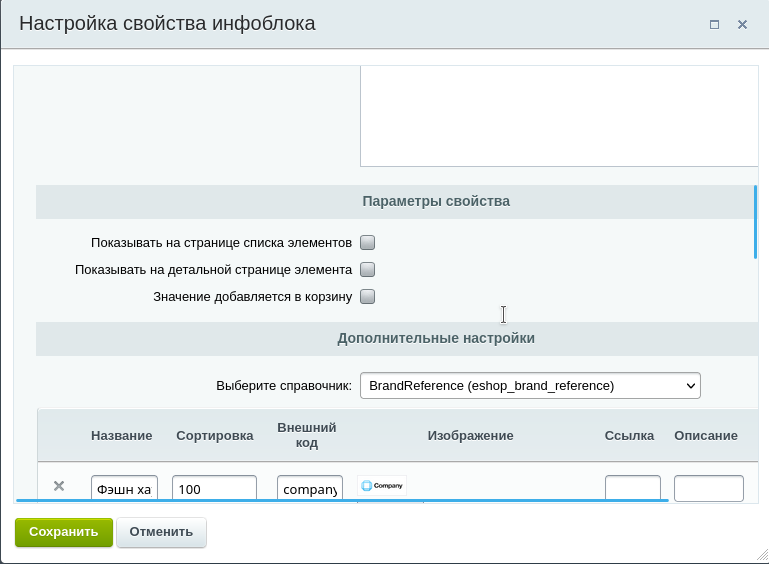
Task: Close the infoblock property settings dialog
Action: point(742,24)
